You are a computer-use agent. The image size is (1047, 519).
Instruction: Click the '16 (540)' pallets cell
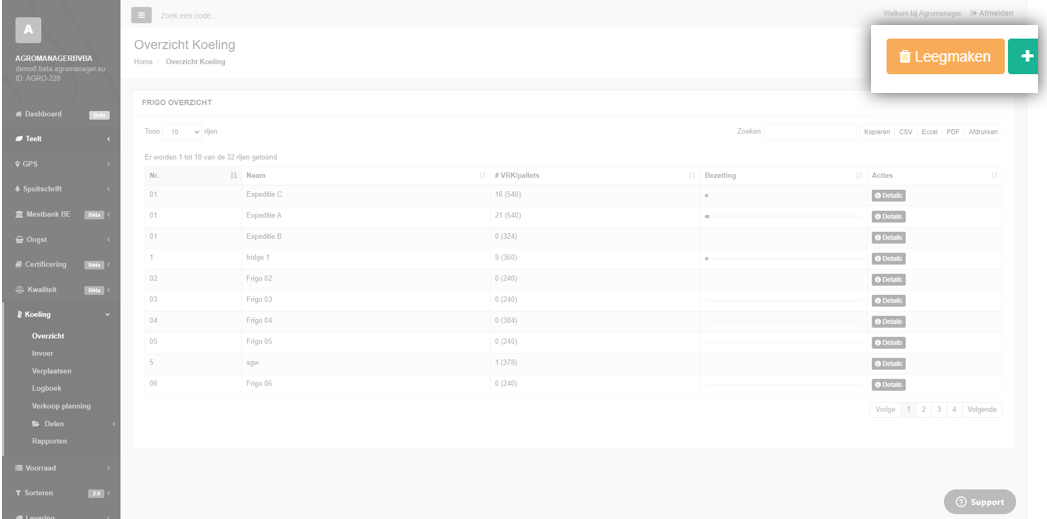[595, 195]
